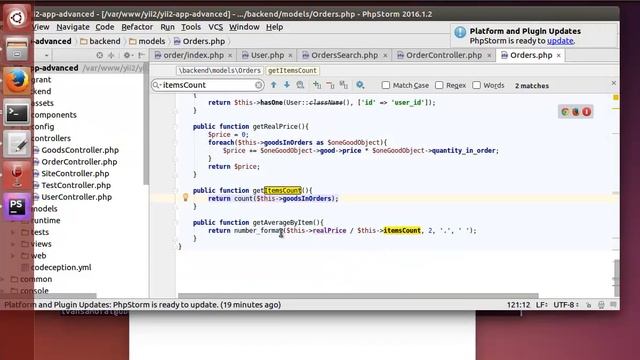
Task: Add selection for next occurrence icon
Action: tap(317, 85)
